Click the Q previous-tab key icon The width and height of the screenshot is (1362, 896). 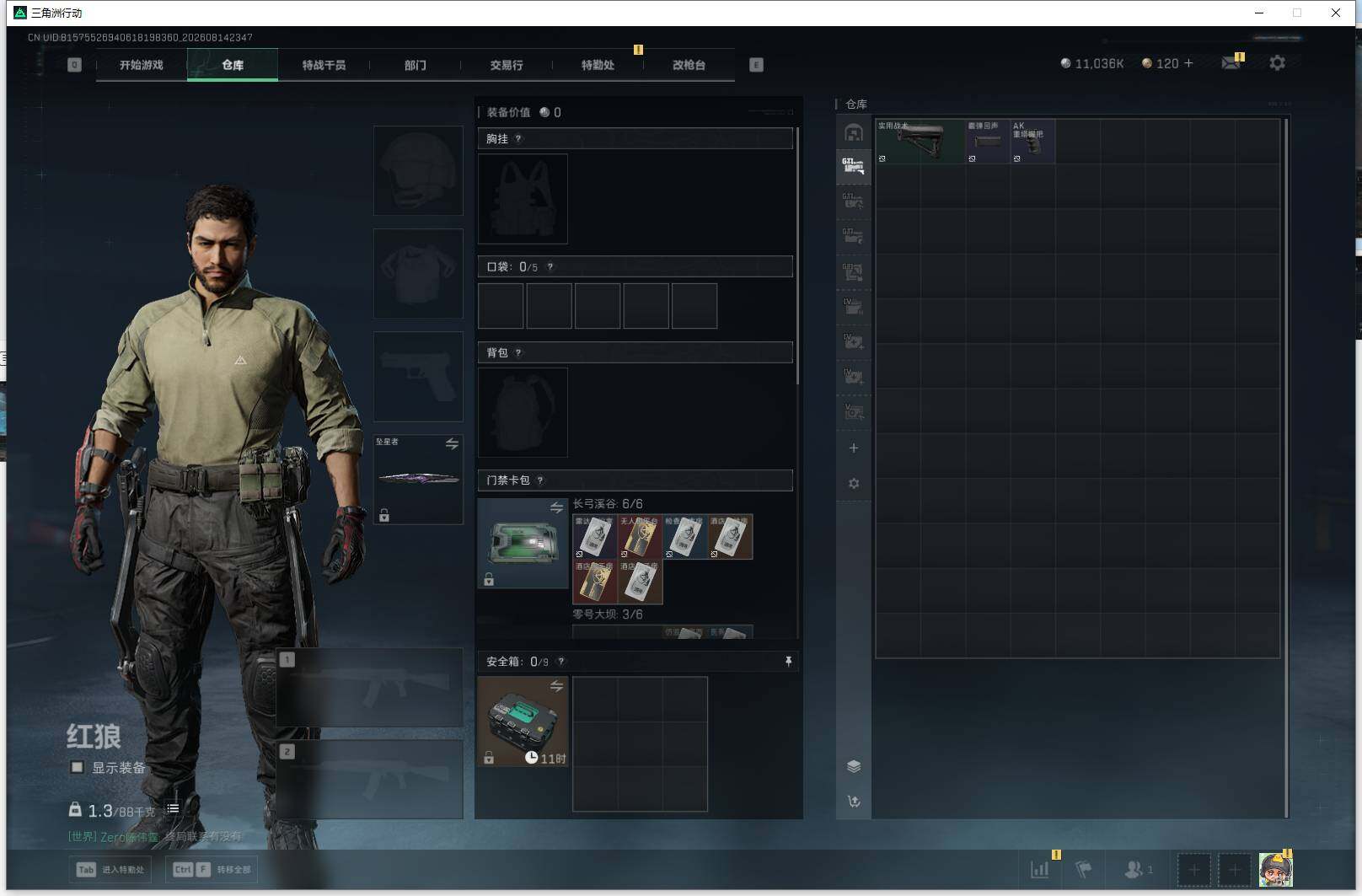74,65
